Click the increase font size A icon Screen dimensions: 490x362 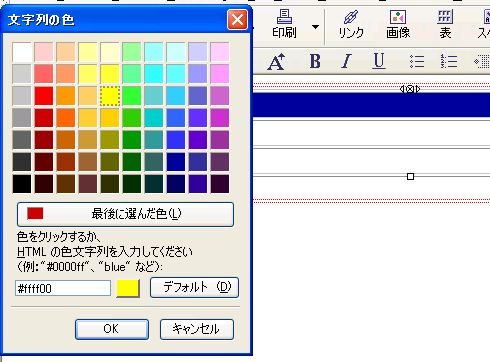[x=276, y=62]
